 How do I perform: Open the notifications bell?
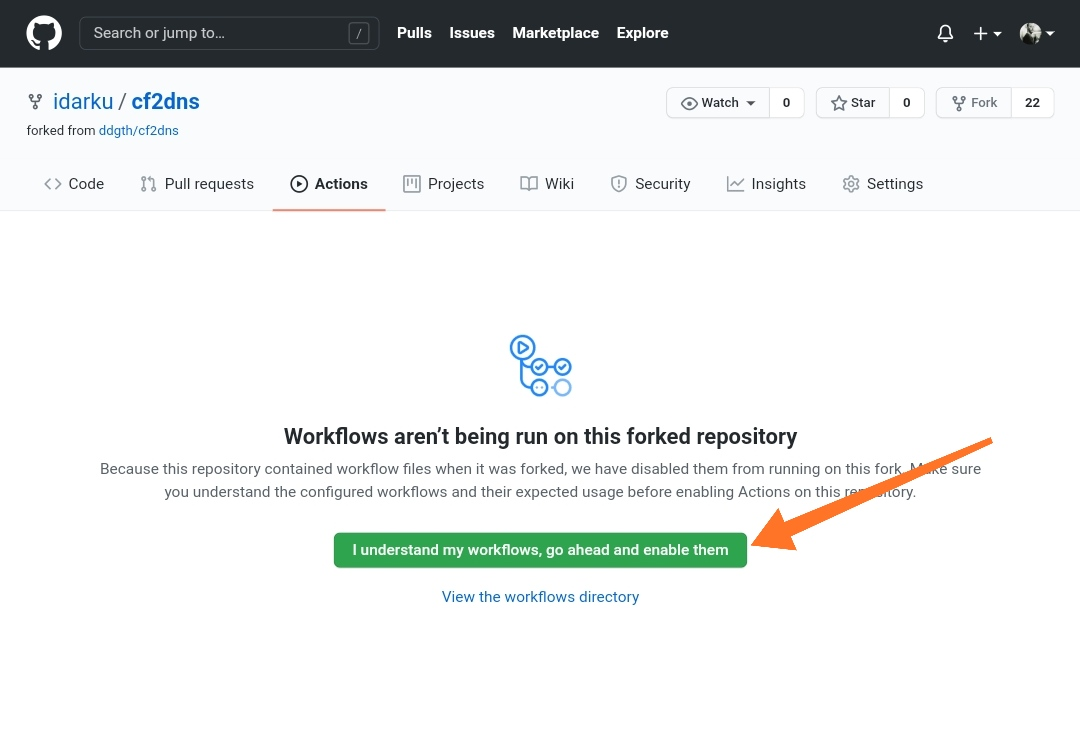pyautogui.click(x=945, y=33)
